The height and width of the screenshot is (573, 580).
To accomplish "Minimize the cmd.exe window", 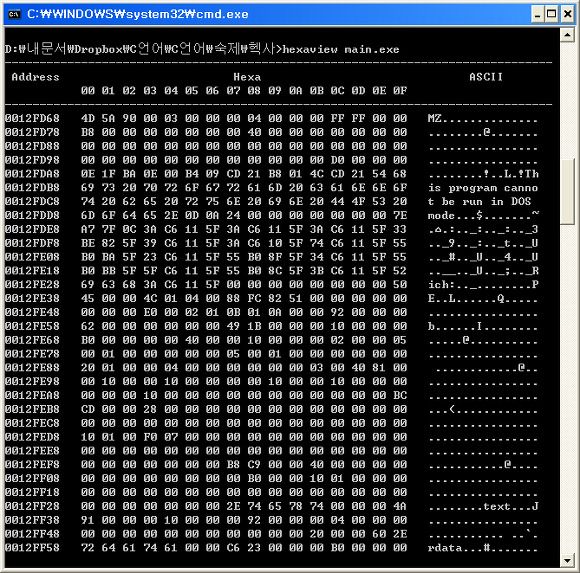I will pyautogui.click(x=538, y=14).
